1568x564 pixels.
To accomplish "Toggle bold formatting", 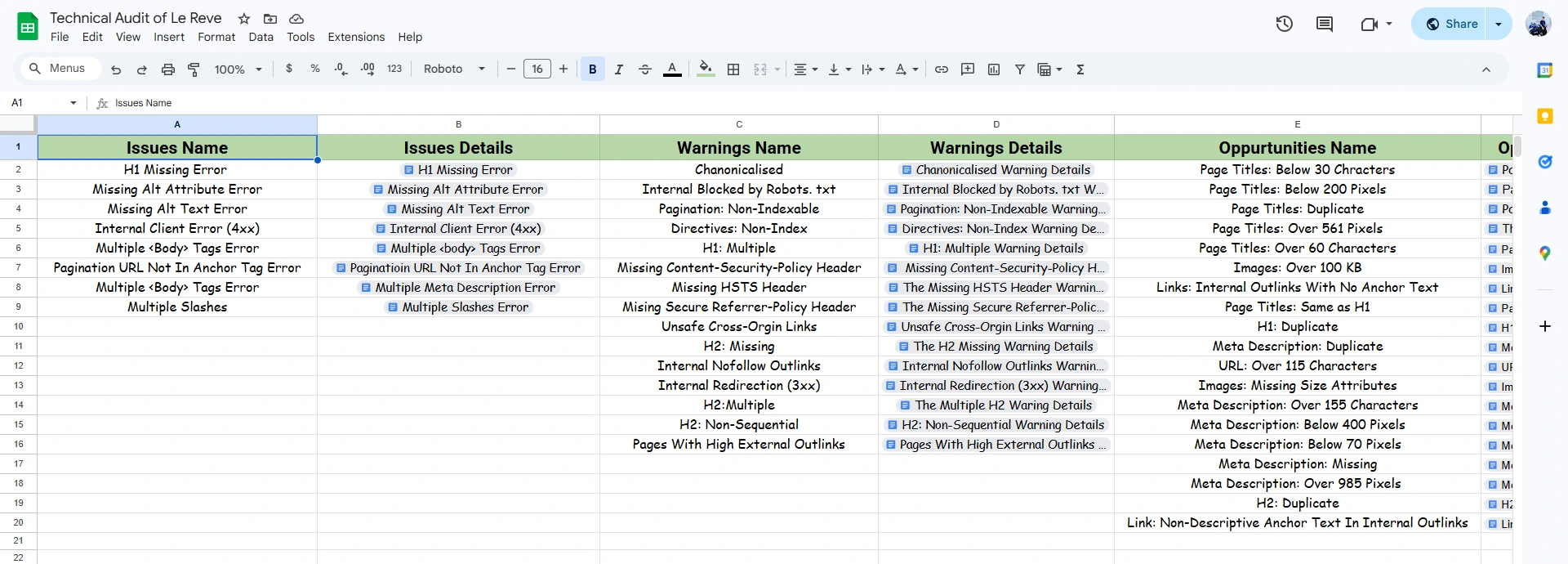I will point(593,69).
